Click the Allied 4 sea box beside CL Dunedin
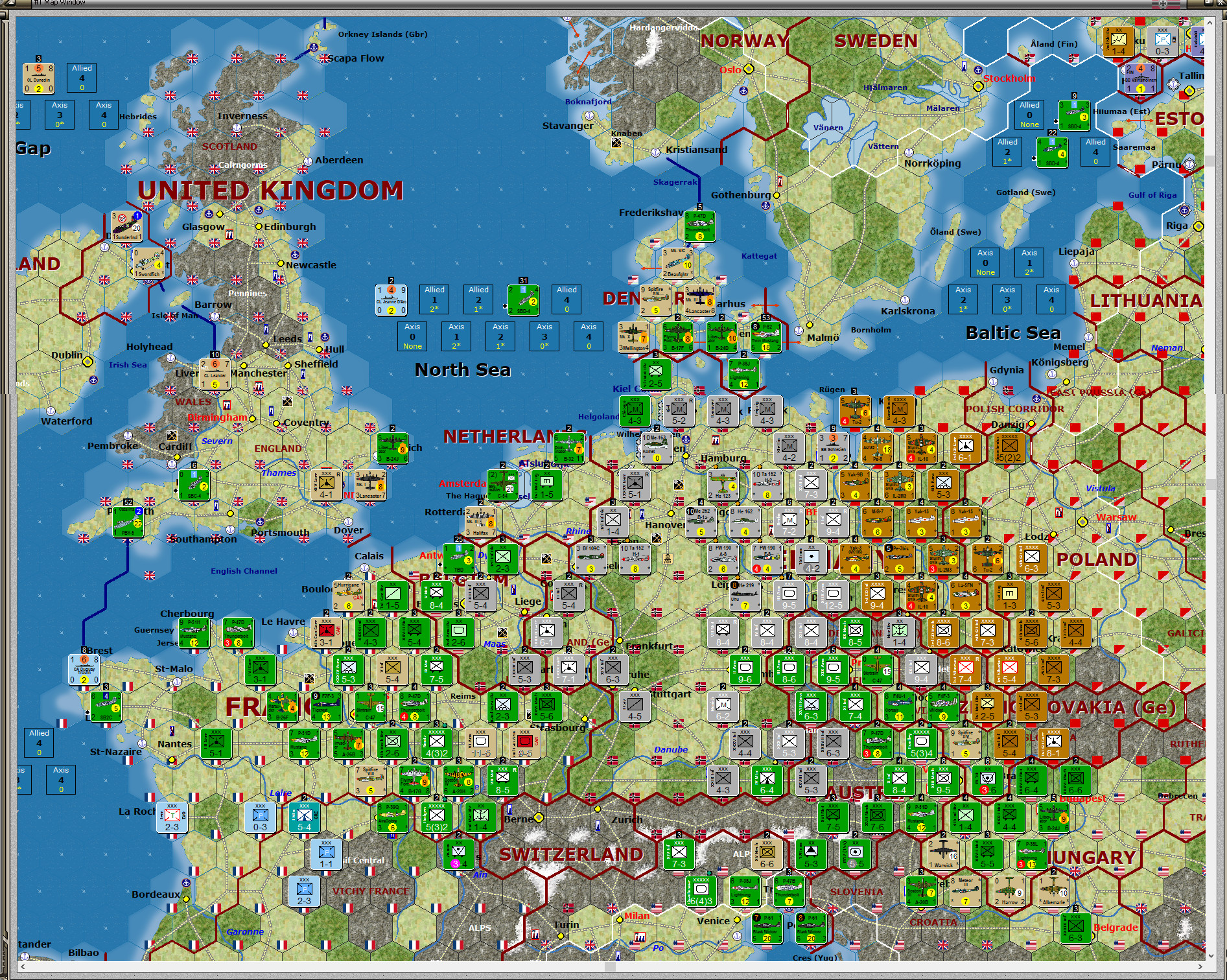Viewport: 1227px width, 980px height. 82,78
